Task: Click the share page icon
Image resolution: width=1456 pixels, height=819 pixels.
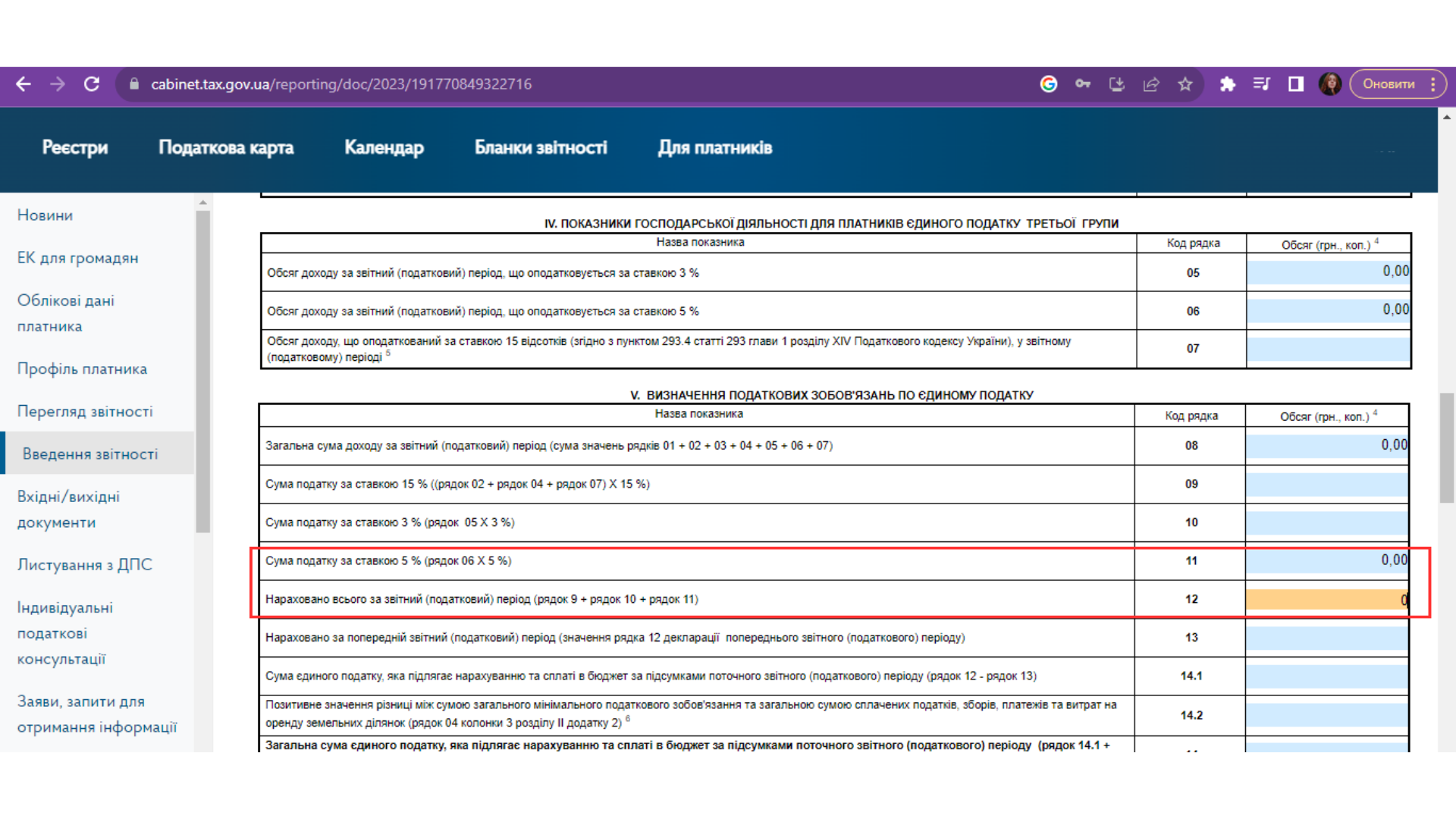Action: pyautogui.click(x=1151, y=84)
